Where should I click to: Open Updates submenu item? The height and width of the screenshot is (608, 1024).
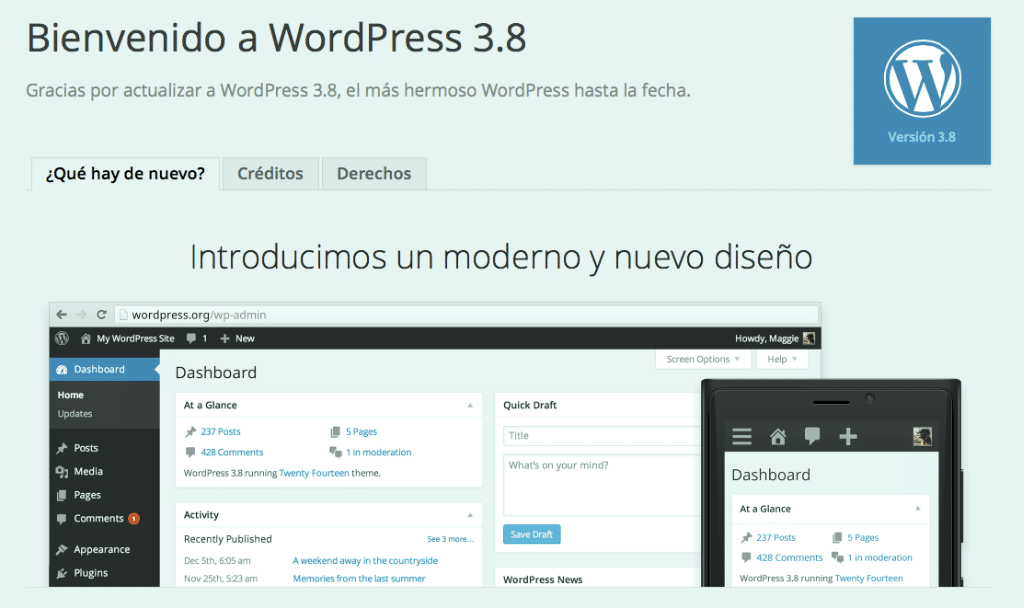point(74,414)
